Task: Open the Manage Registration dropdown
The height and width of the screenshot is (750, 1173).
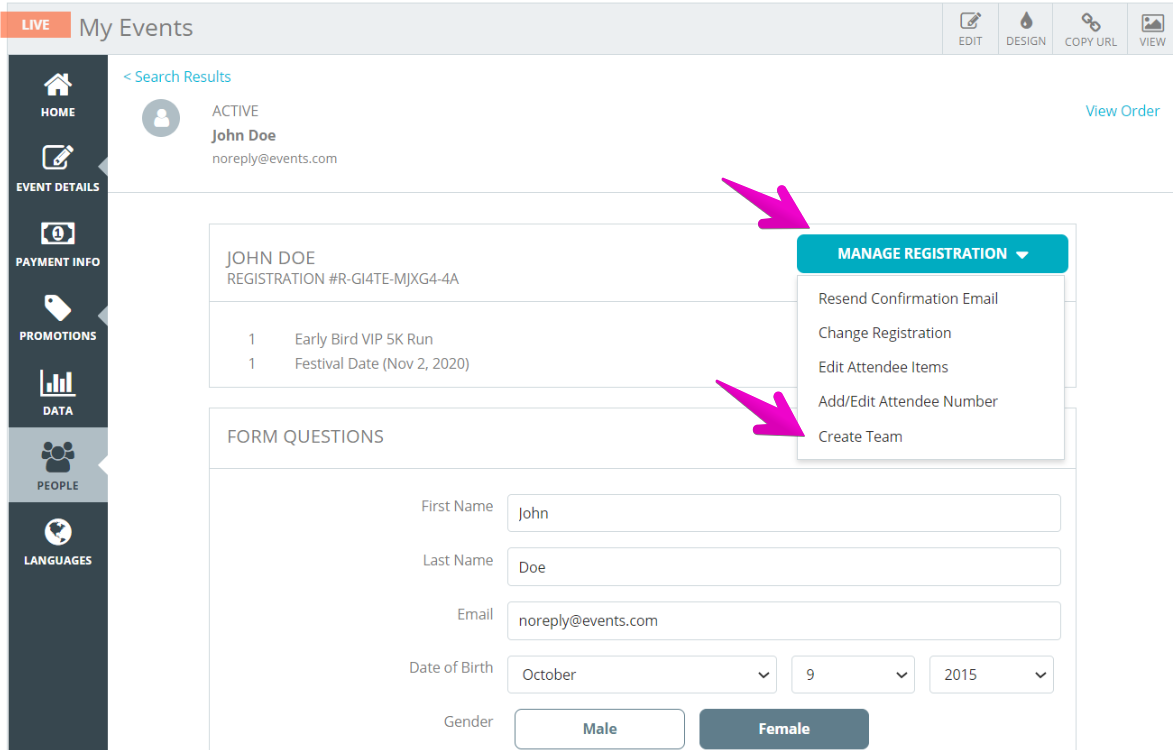Action: click(x=932, y=253)
